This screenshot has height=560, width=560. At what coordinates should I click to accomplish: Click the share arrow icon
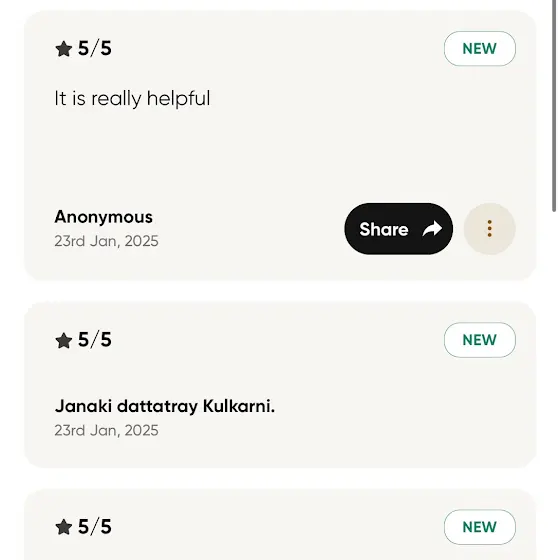(432, 229)
